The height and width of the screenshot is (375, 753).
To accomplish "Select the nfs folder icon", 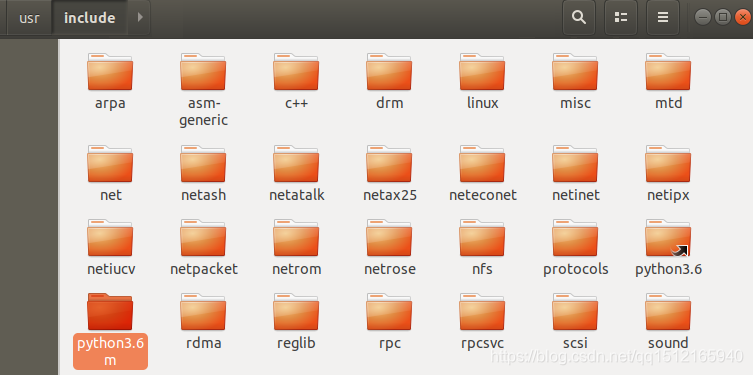I will tap(483, 238).
